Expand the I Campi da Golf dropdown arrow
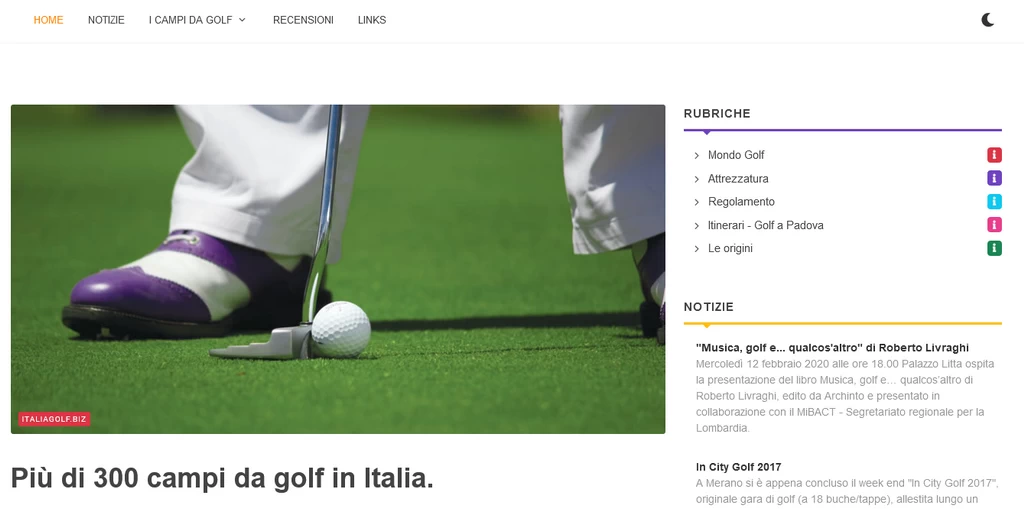Screen dimensions: 1024x509 click(242, 20)
